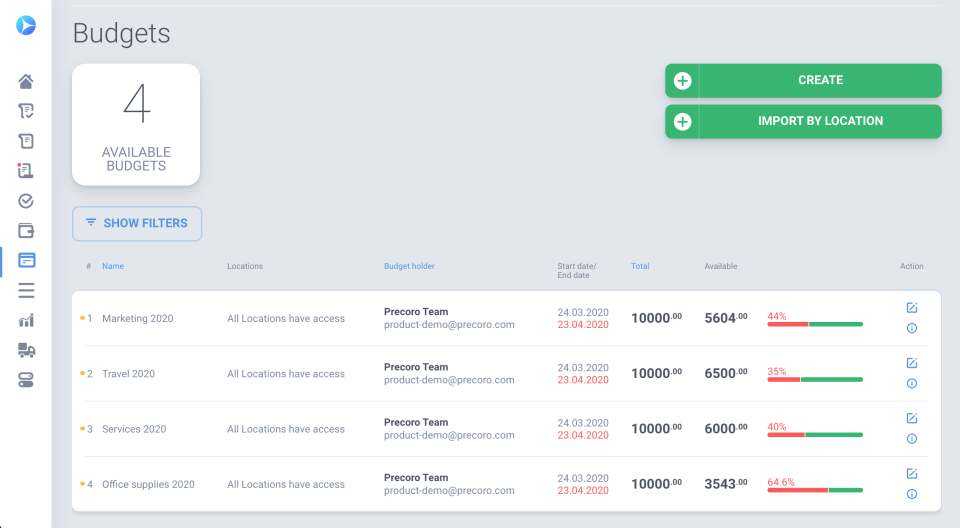The height and width of the screenshot is (528, 960).
Task: Click available amount 3543.00
Action: click(726, 483)
